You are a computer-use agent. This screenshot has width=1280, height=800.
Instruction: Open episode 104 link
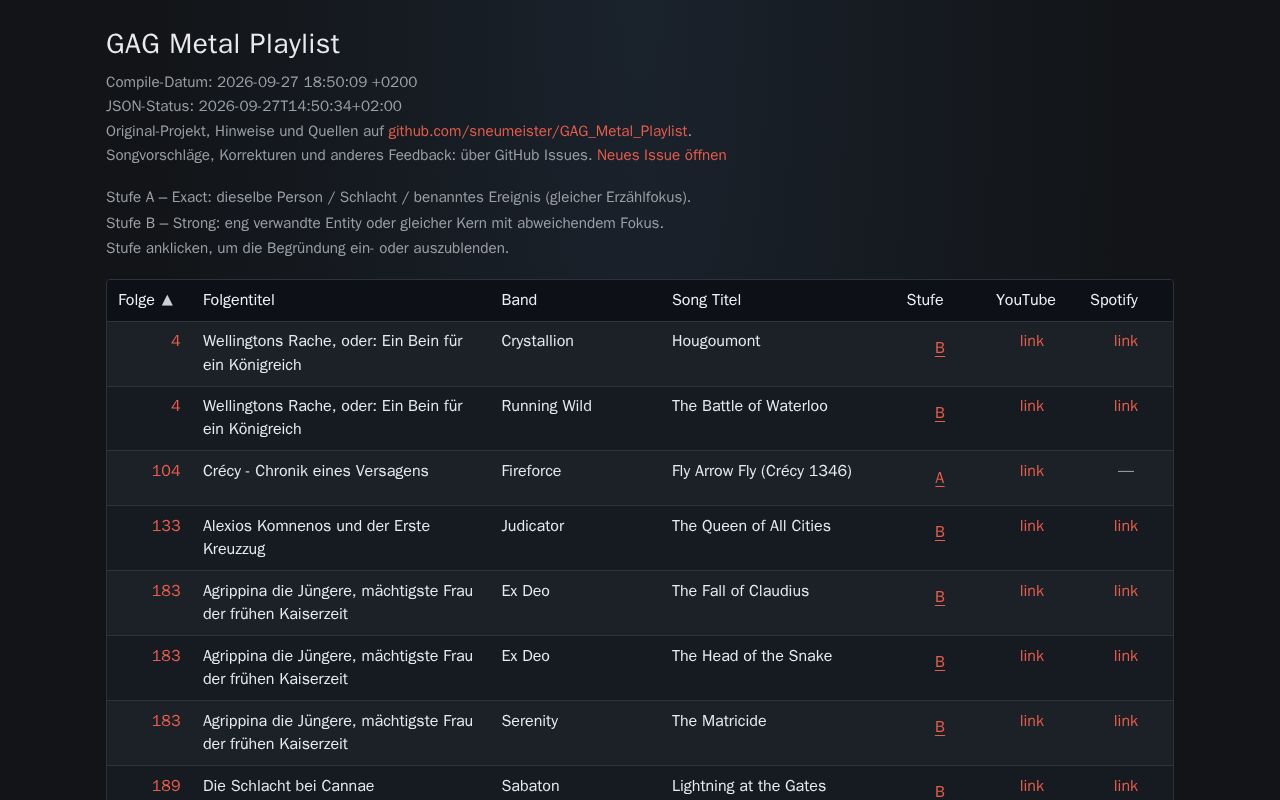click(x=166, y=471)
